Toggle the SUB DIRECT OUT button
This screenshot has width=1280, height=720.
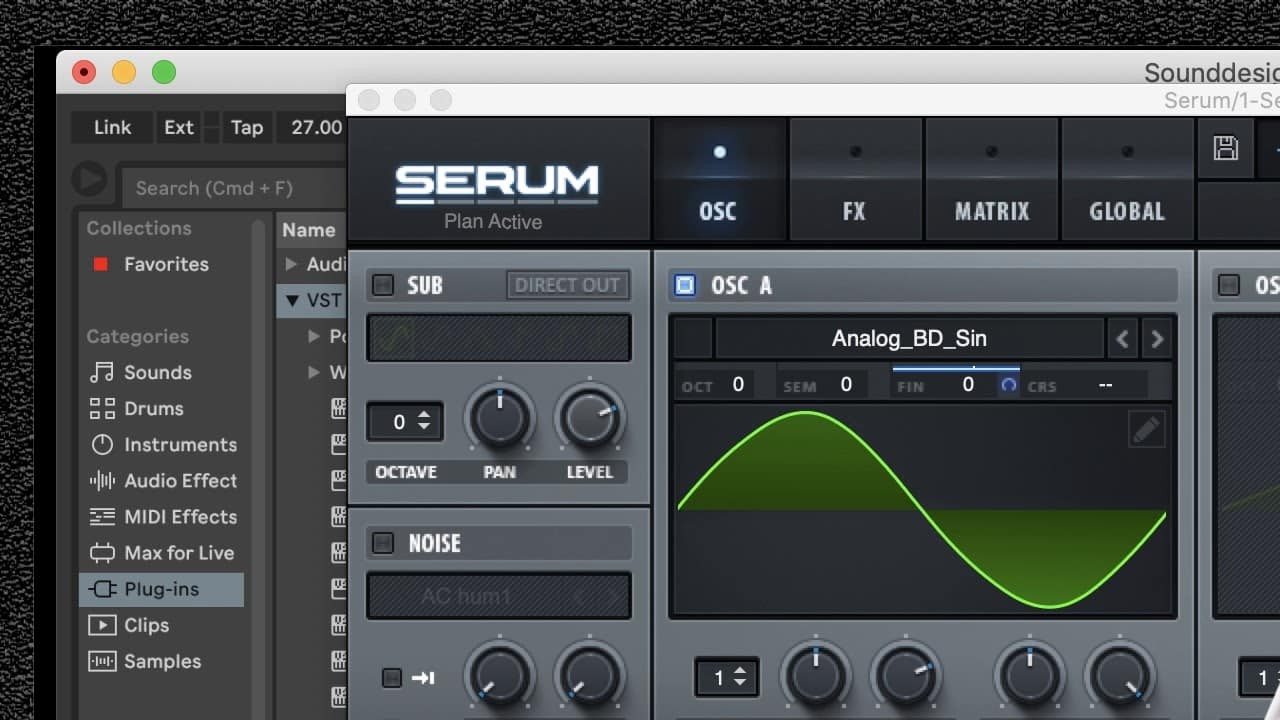coord(567,285)
